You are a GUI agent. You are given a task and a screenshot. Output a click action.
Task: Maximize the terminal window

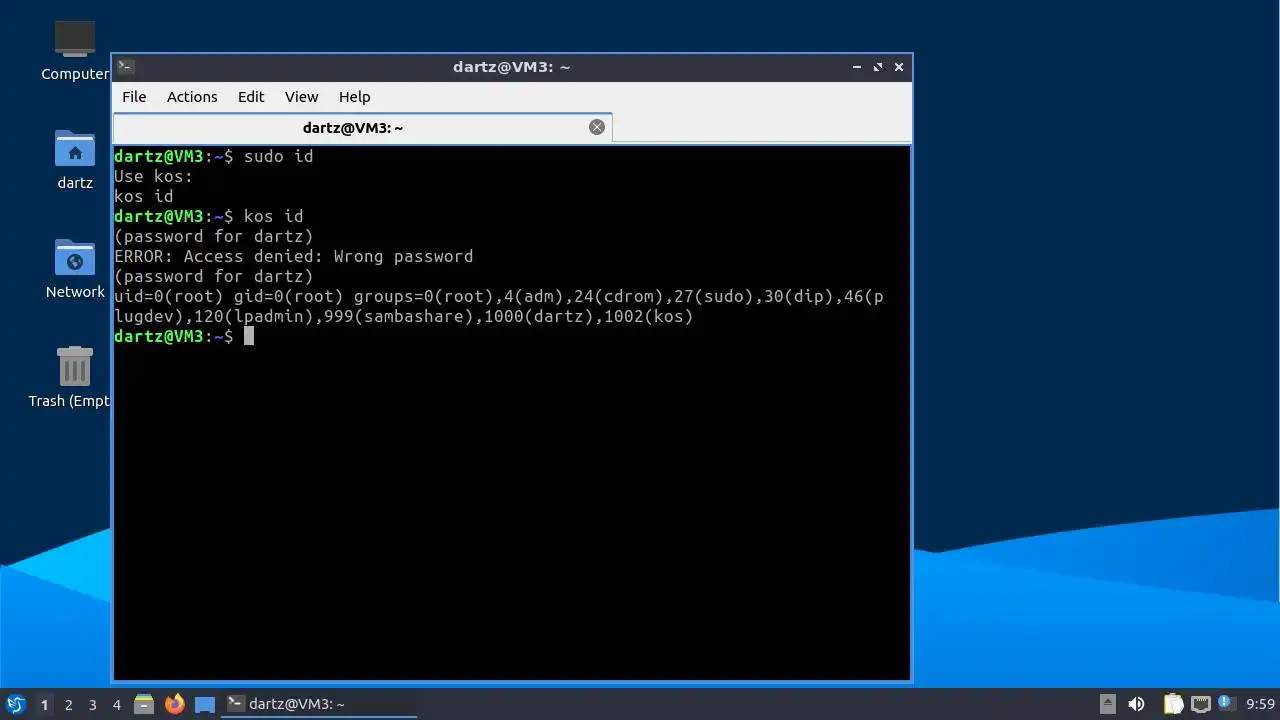click(x=878, y=67)
